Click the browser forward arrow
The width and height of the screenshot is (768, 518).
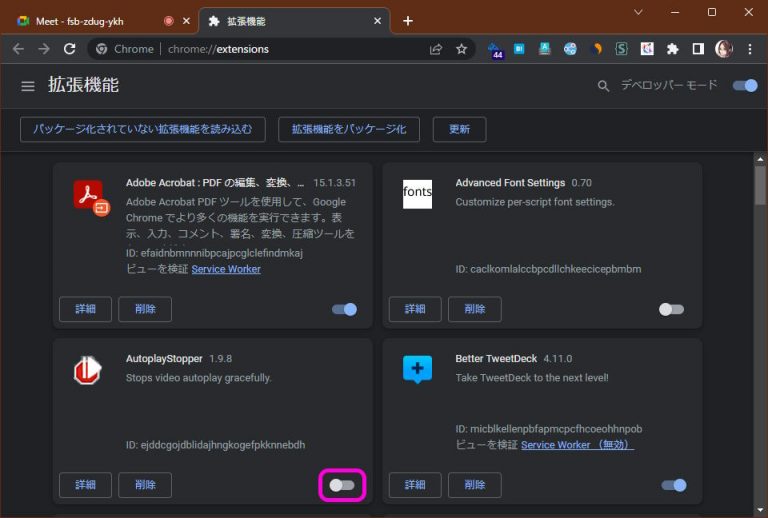(44, 49)
